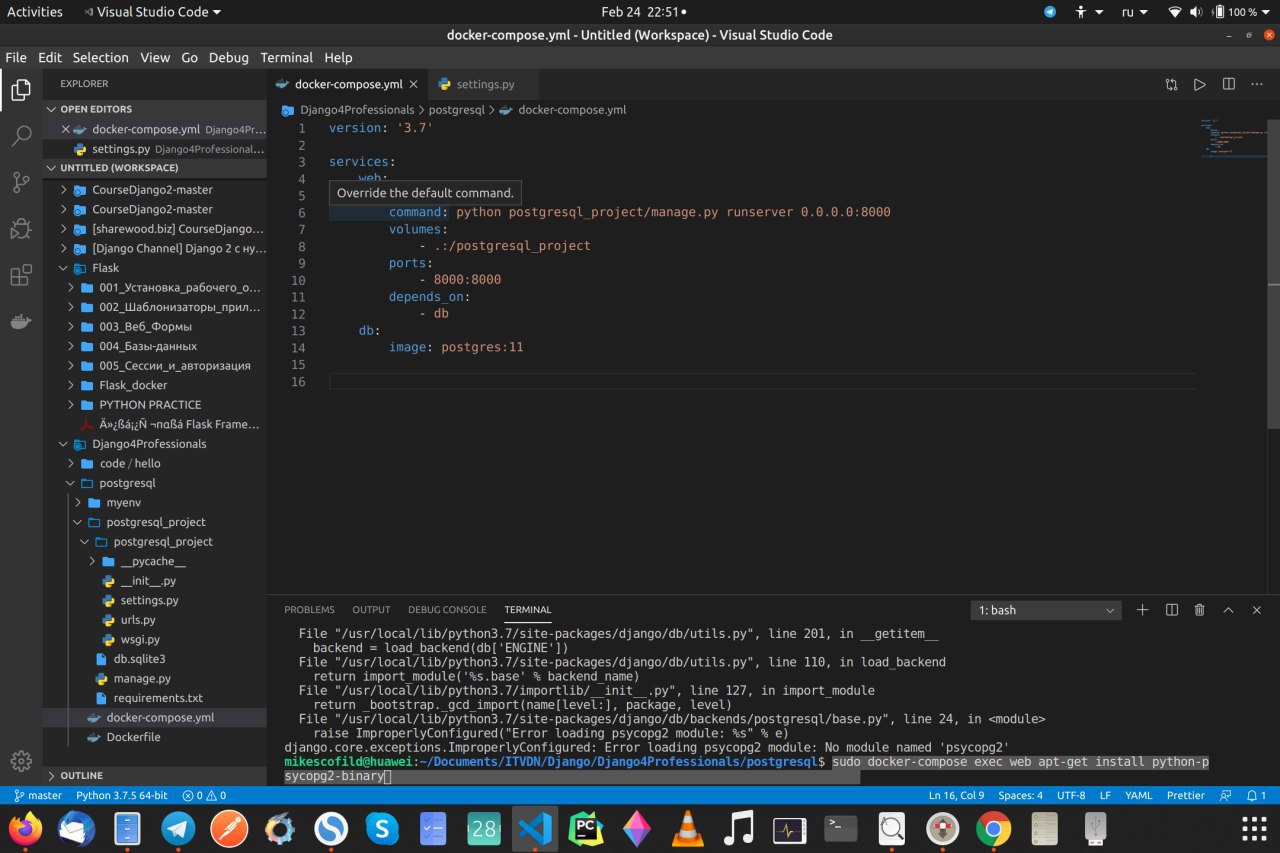Click the Python 3.7.5 64-bit interpreter selector
This screenshot has width=1280, height=853.
pos(121,796)
